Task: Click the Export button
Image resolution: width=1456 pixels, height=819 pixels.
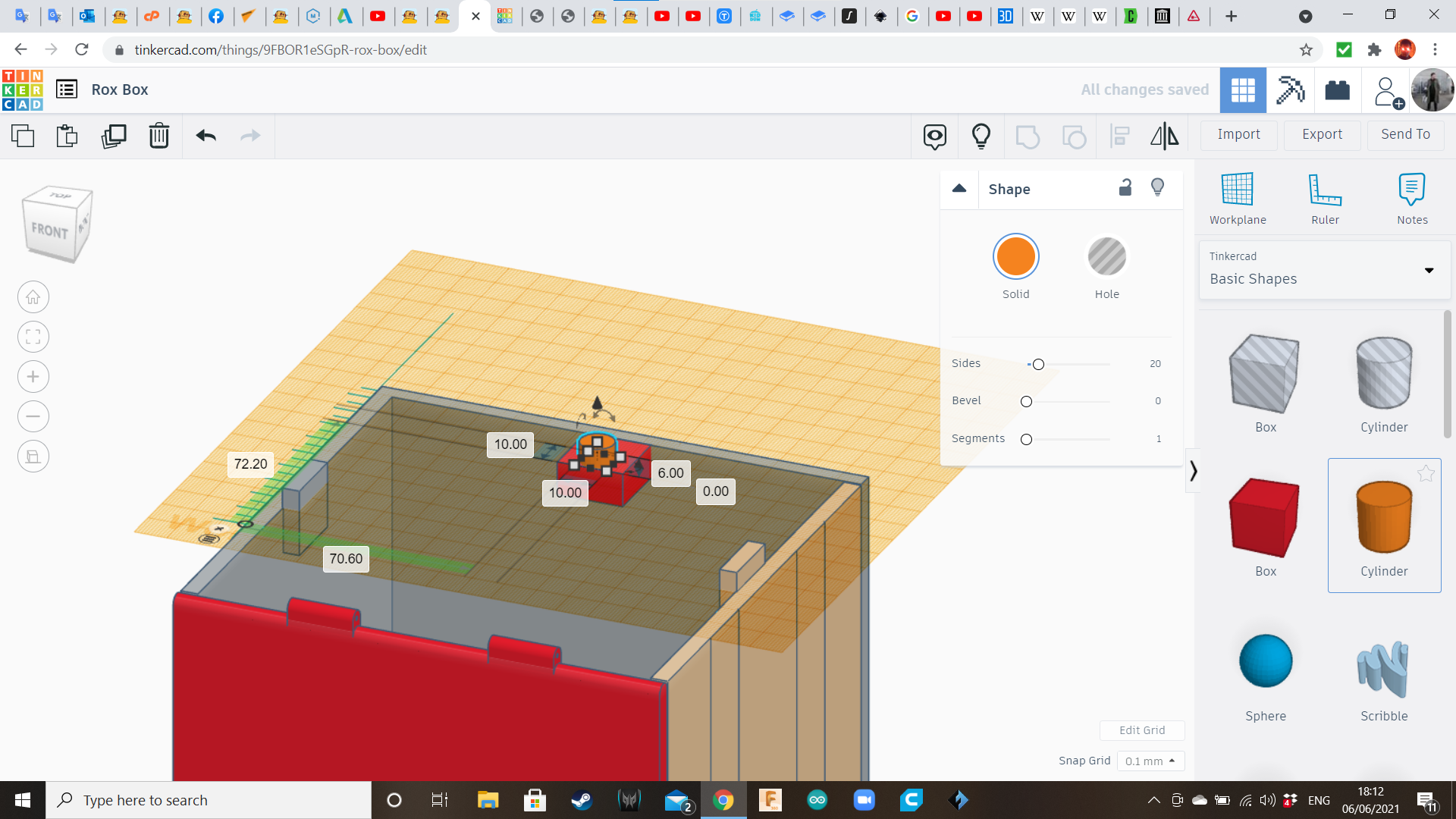Action: 1322,134
